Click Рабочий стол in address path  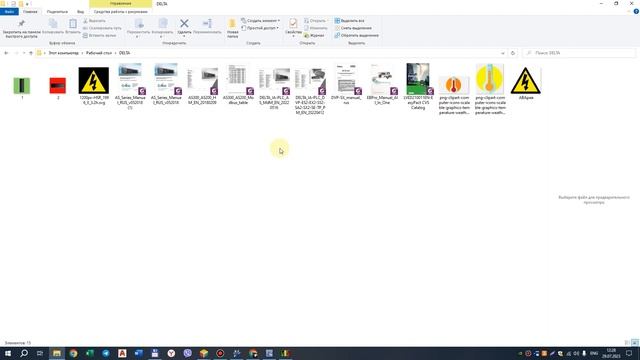pyautogui.click(x=99, y=53)
